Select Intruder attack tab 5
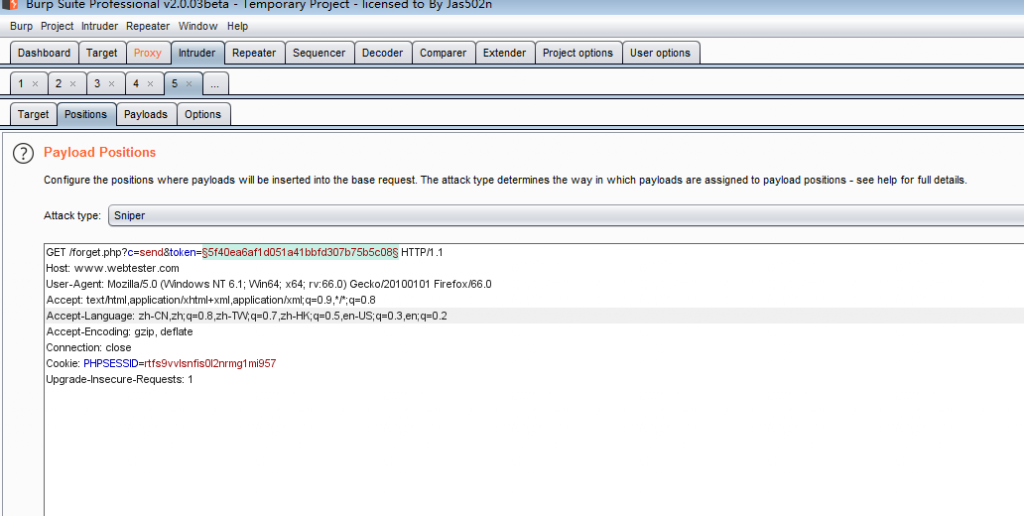The width and height of the screenshot is (1024, 516). [174, 84]
